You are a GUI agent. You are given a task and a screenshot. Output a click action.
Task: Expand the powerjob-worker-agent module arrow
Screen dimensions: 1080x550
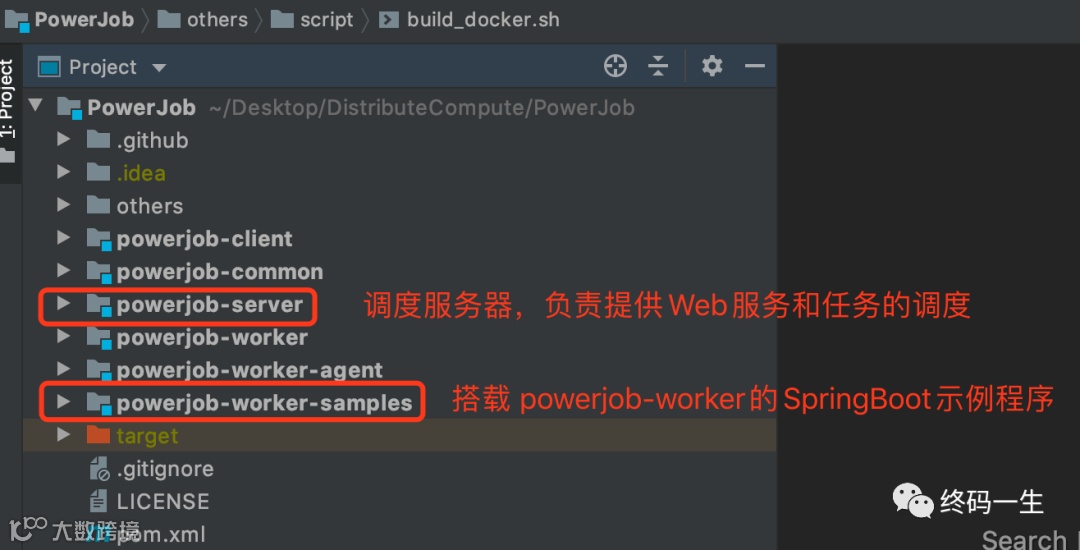63,370
